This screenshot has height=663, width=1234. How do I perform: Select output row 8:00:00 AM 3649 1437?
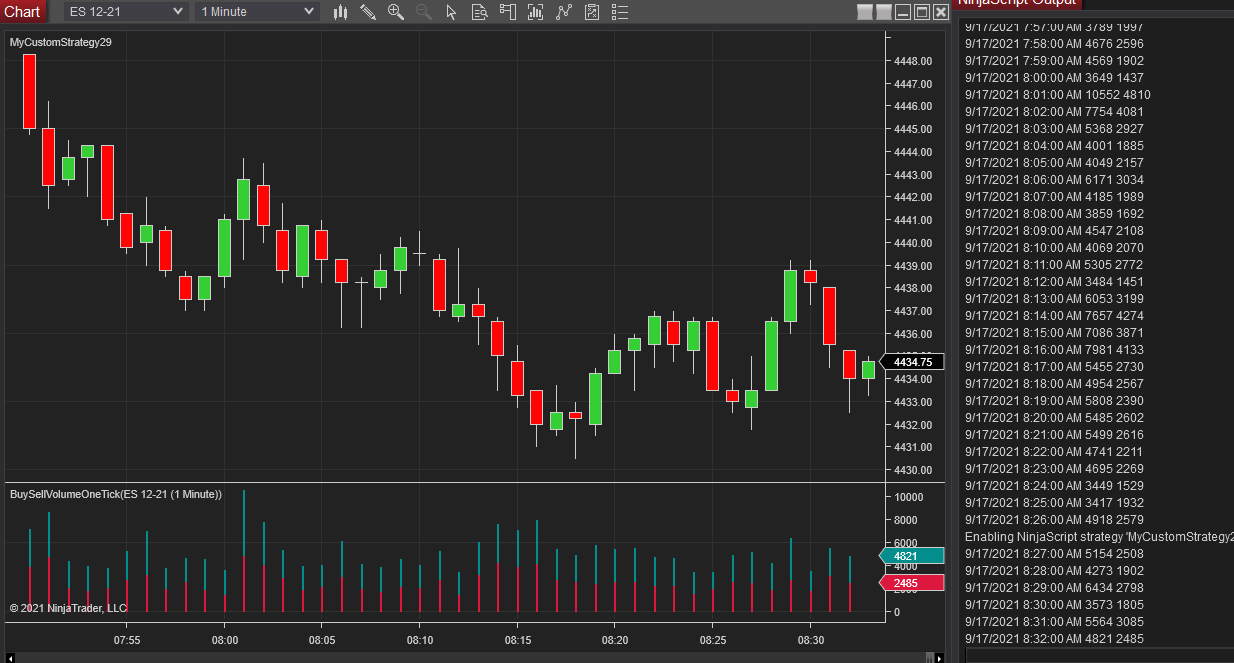[1054, 78]
